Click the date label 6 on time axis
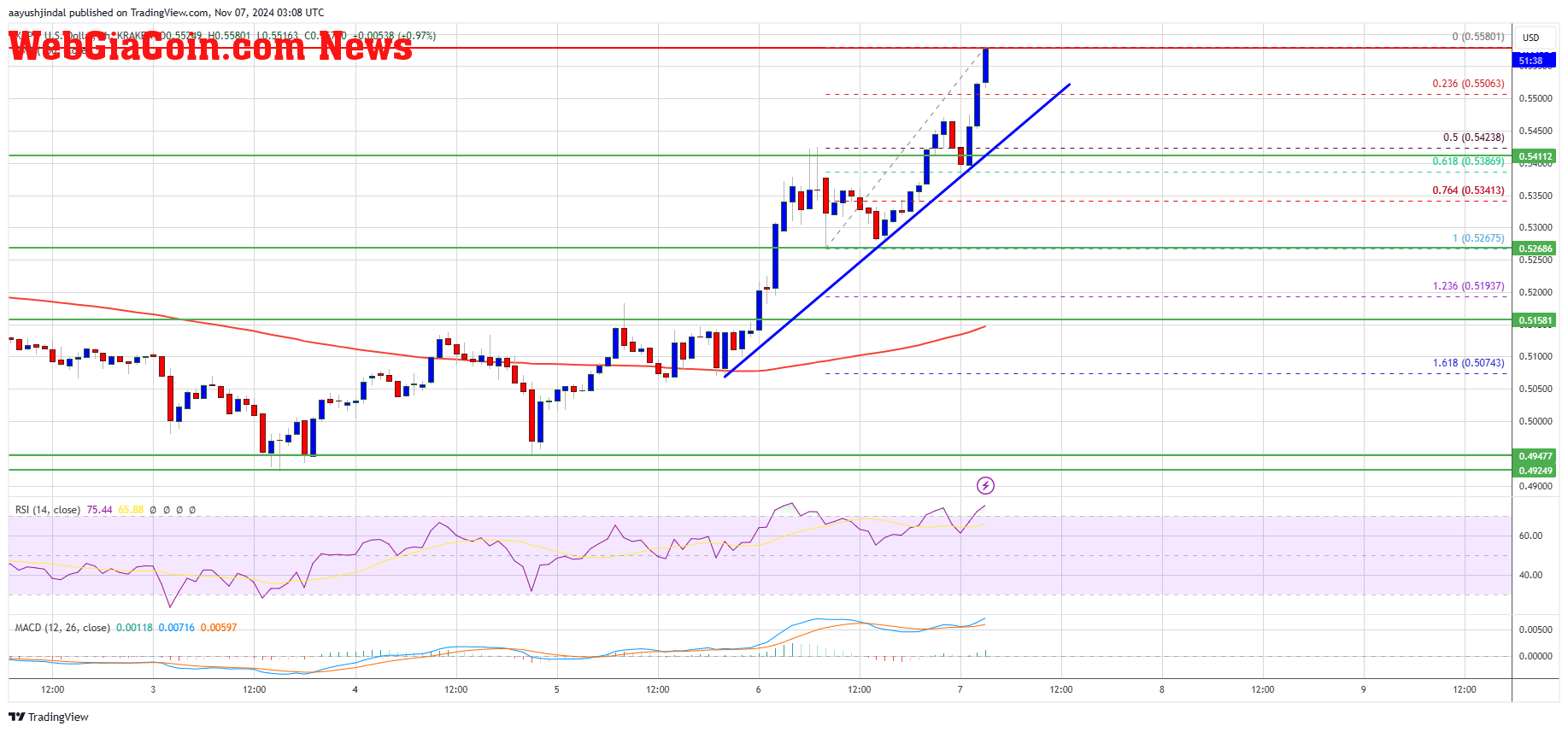 coord(758,689)
